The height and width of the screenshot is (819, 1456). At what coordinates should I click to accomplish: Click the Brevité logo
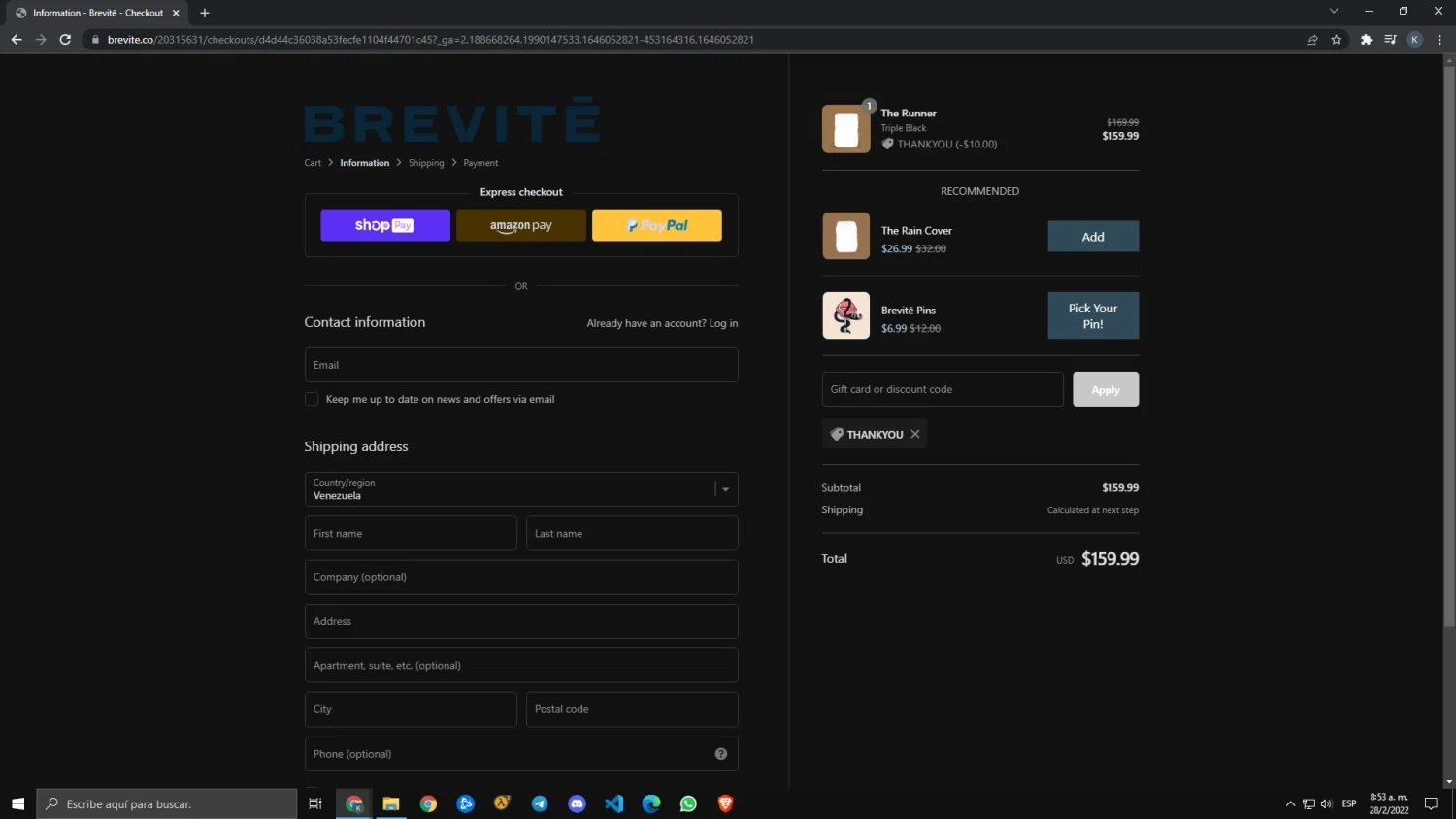pos(452,122)
